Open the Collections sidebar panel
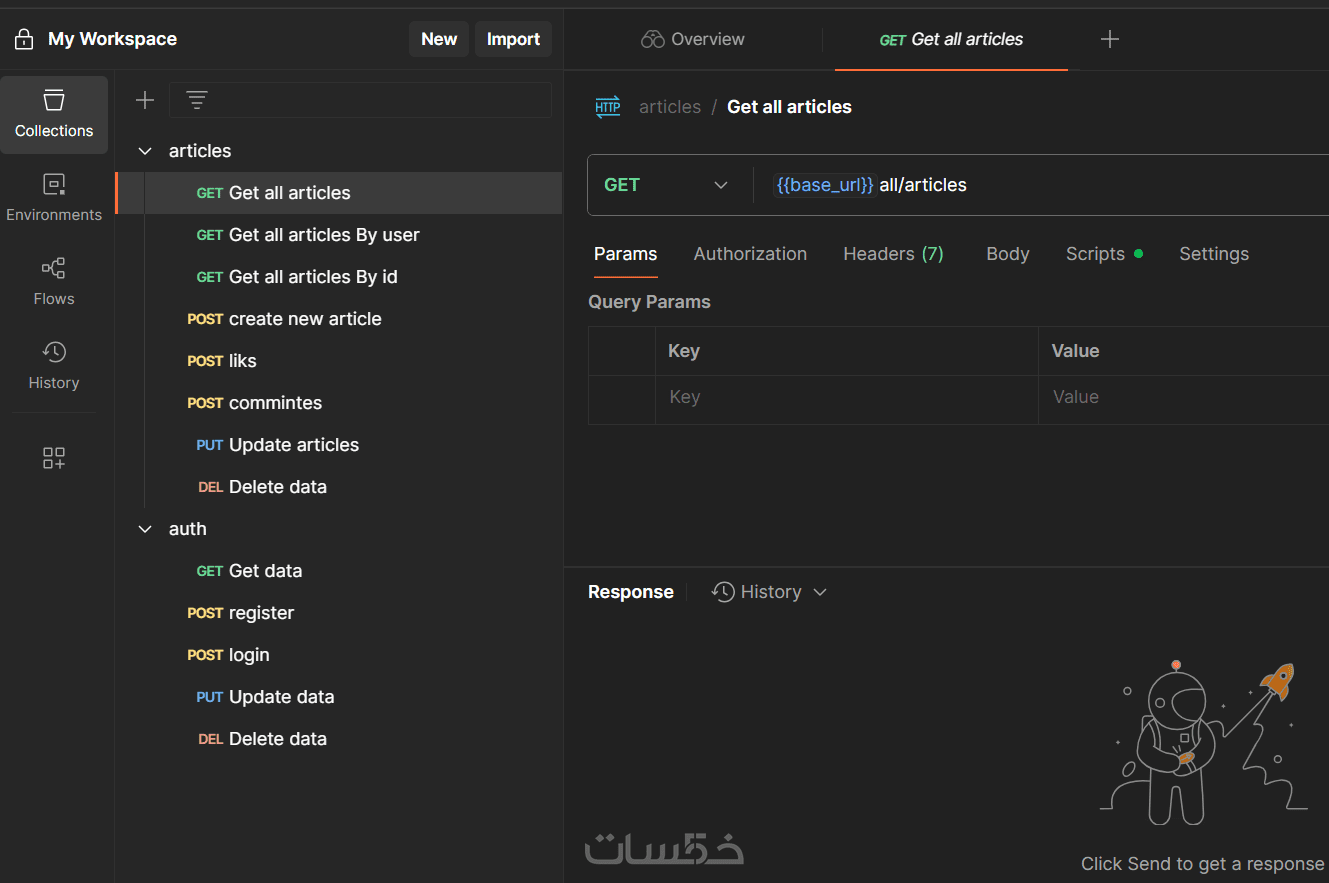This screenshot has width=1329, height=883. pyautogui.click(x=54, y=114)
